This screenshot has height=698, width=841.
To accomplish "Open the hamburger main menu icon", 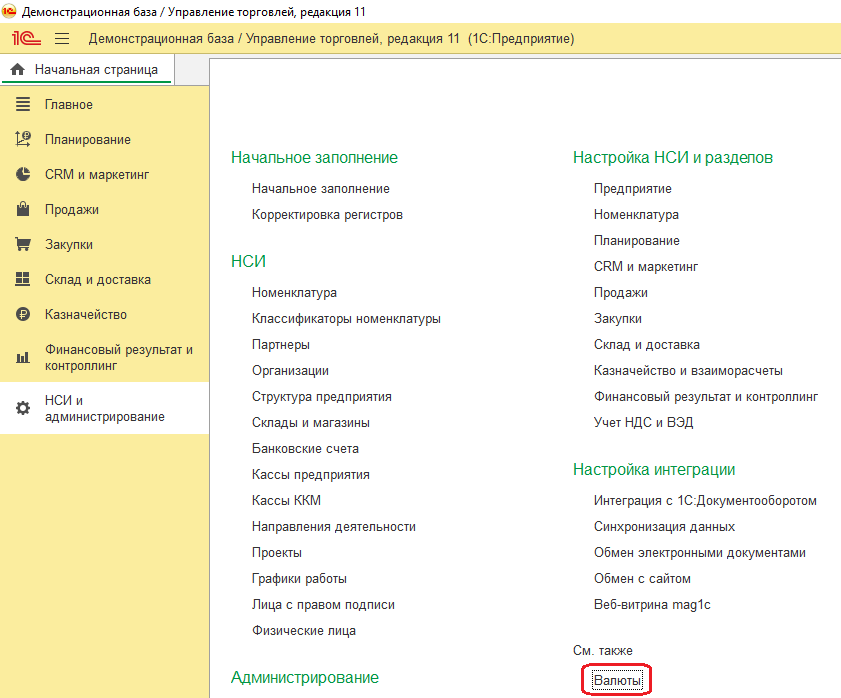I will click(x=62, y=38).
